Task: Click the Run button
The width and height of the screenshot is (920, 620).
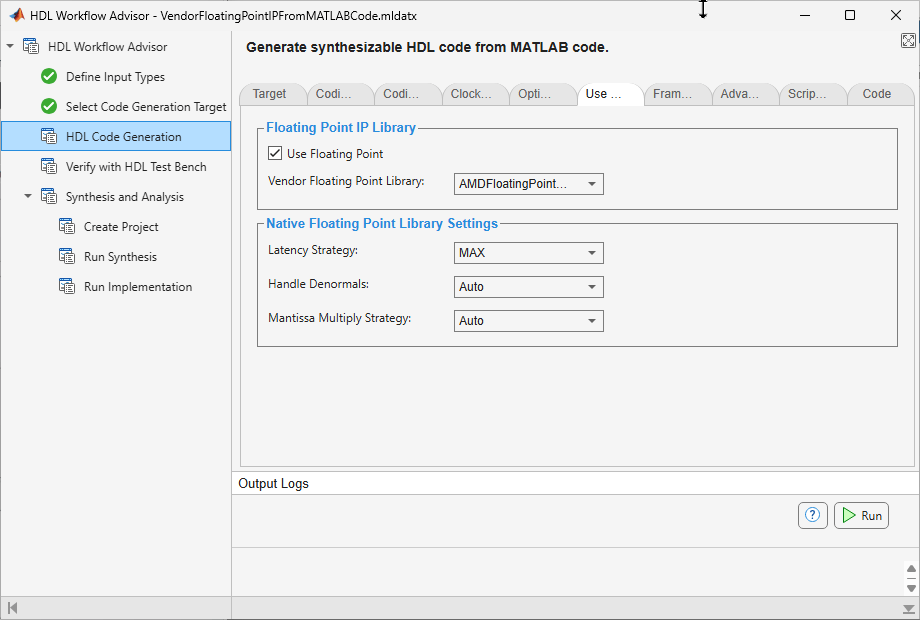Action: pyautogui.click(x=861, y=516)
